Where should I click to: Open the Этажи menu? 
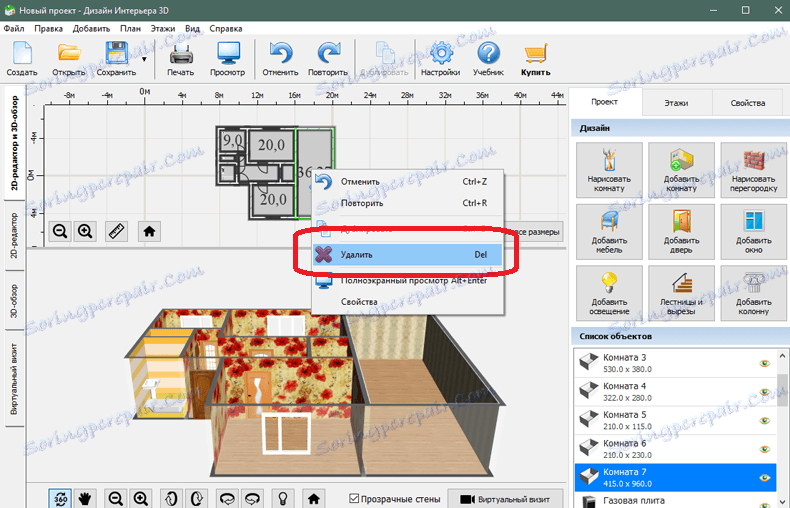163,29
